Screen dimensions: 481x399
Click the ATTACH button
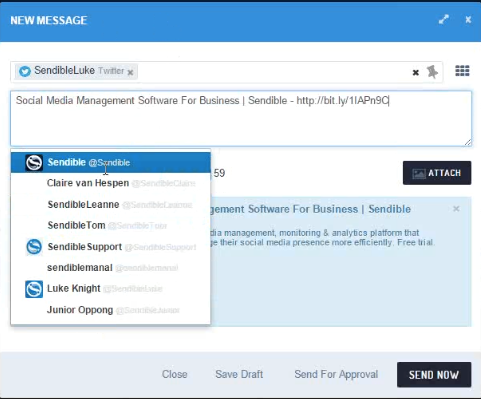tap(437, 173)
